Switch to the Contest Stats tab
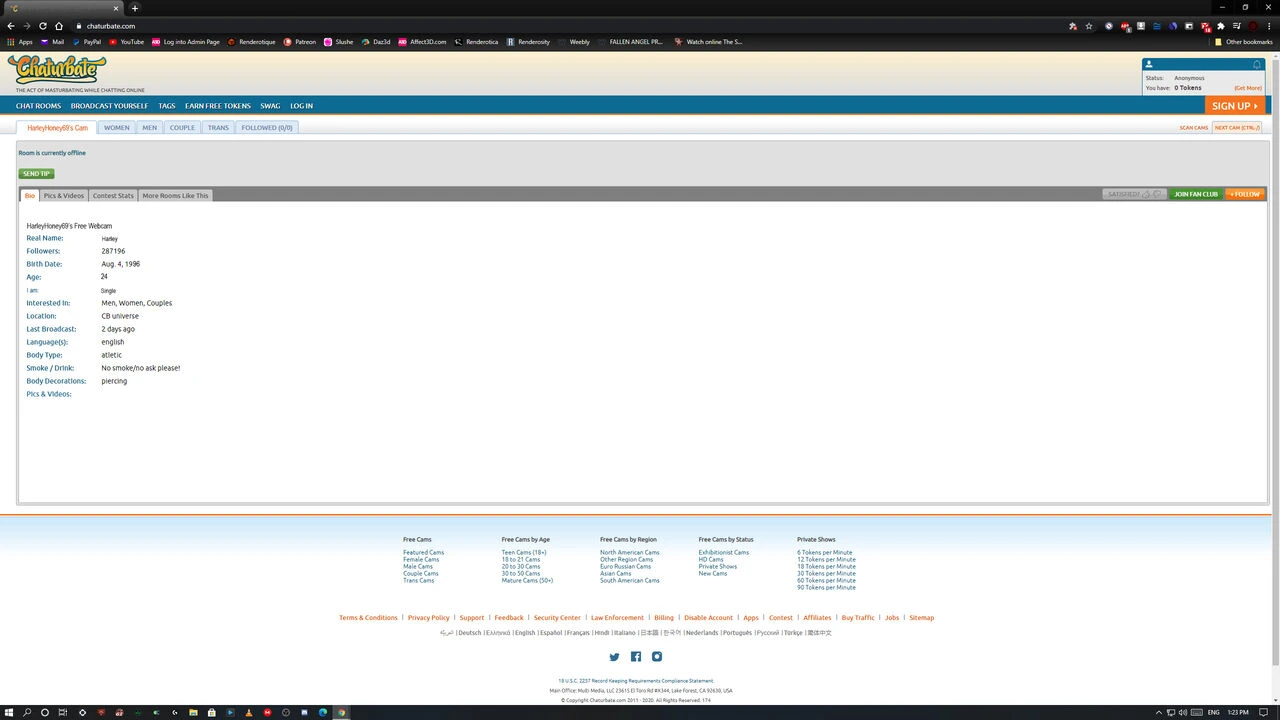This screenshot has width=1280, height=720. pos(113,196)
